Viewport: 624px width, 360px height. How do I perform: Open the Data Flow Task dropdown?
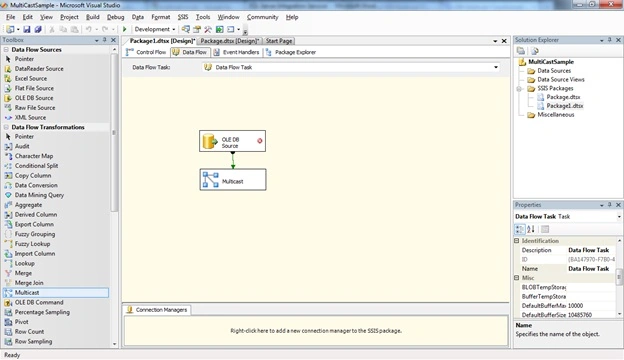point(496,67)
